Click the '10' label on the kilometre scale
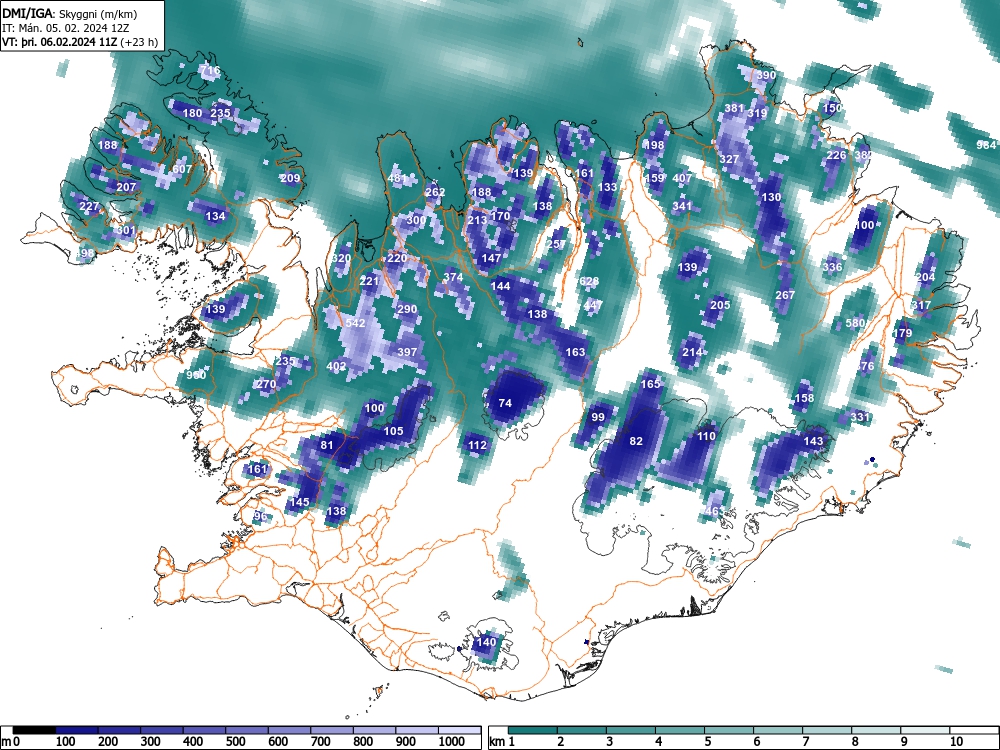Image resolution: width=1000 pixels, height=750 pixels. tap(956, 742)
